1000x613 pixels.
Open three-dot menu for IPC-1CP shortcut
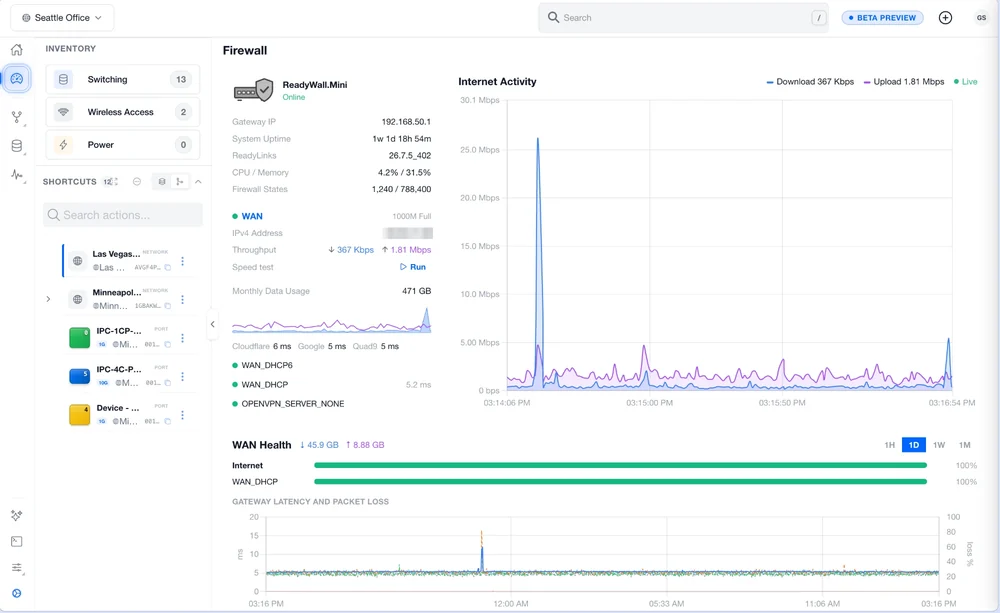pyautogui.click(x=182, y=338)
